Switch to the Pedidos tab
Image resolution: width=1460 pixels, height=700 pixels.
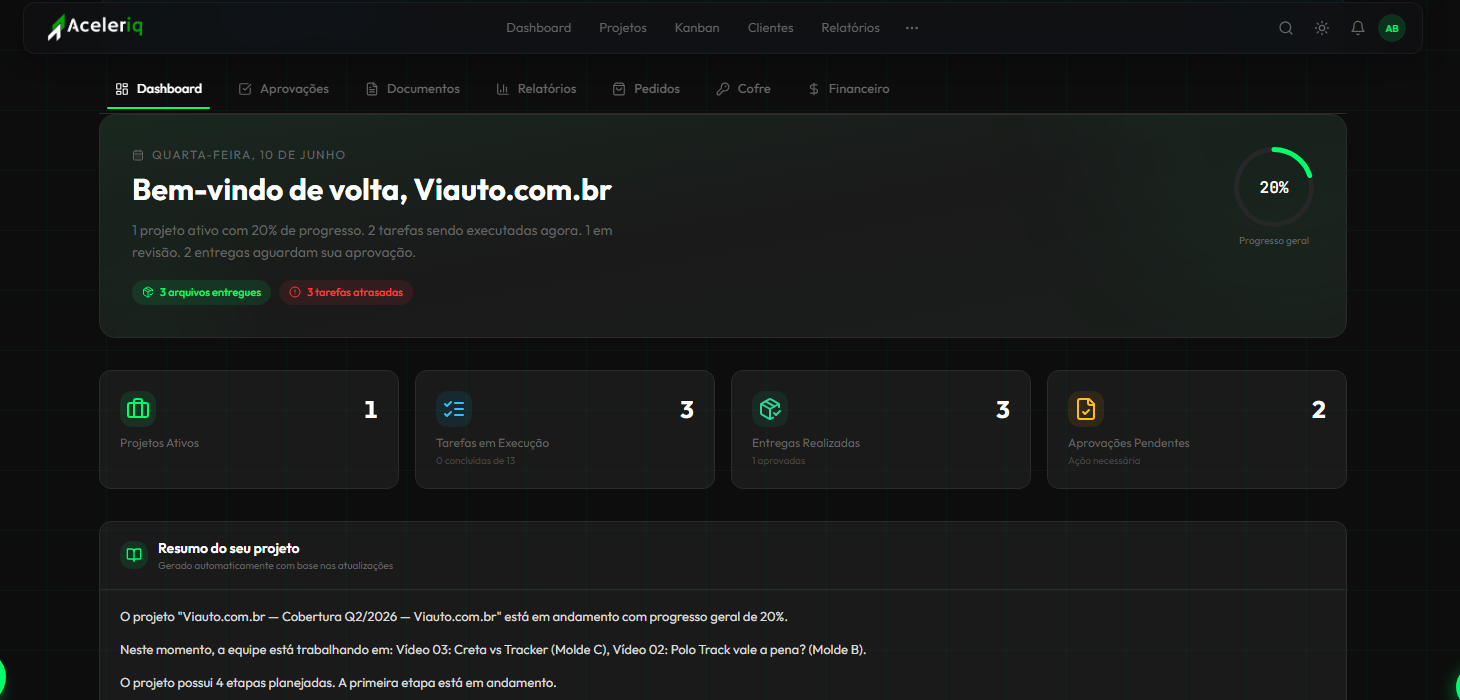(x=646, y=89)
